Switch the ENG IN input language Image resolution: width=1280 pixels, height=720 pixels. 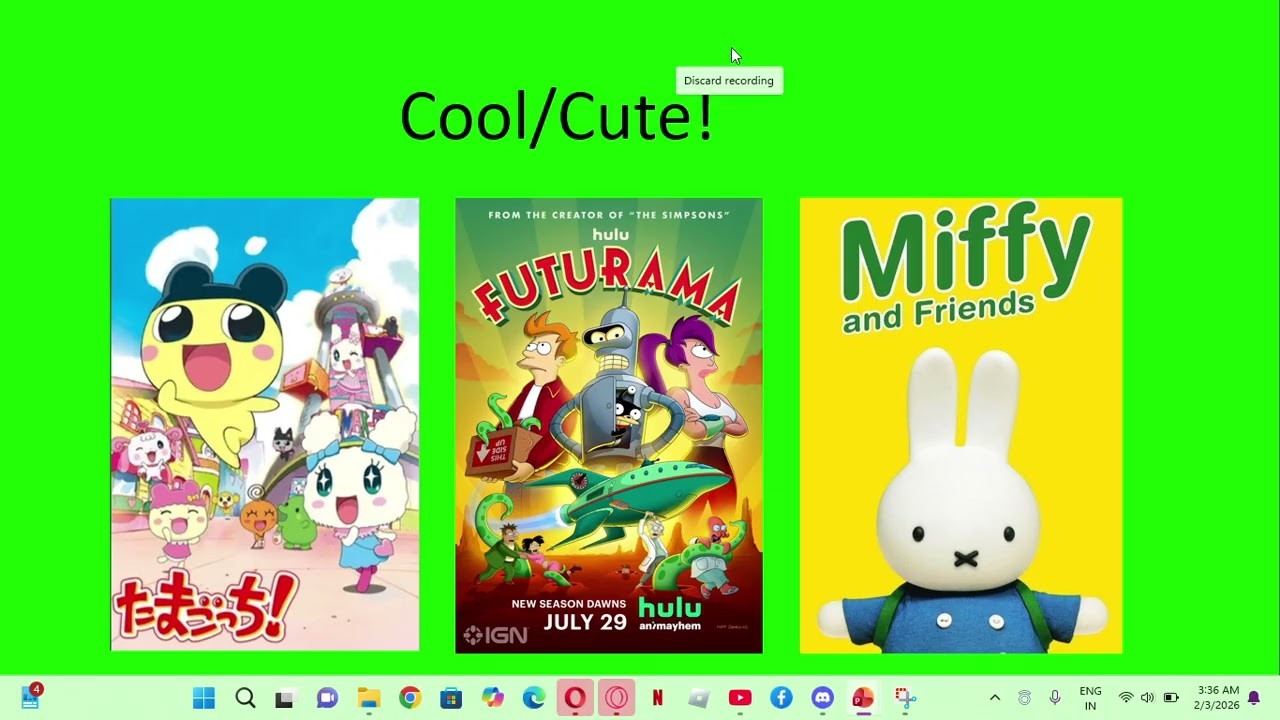[1091, 698]
